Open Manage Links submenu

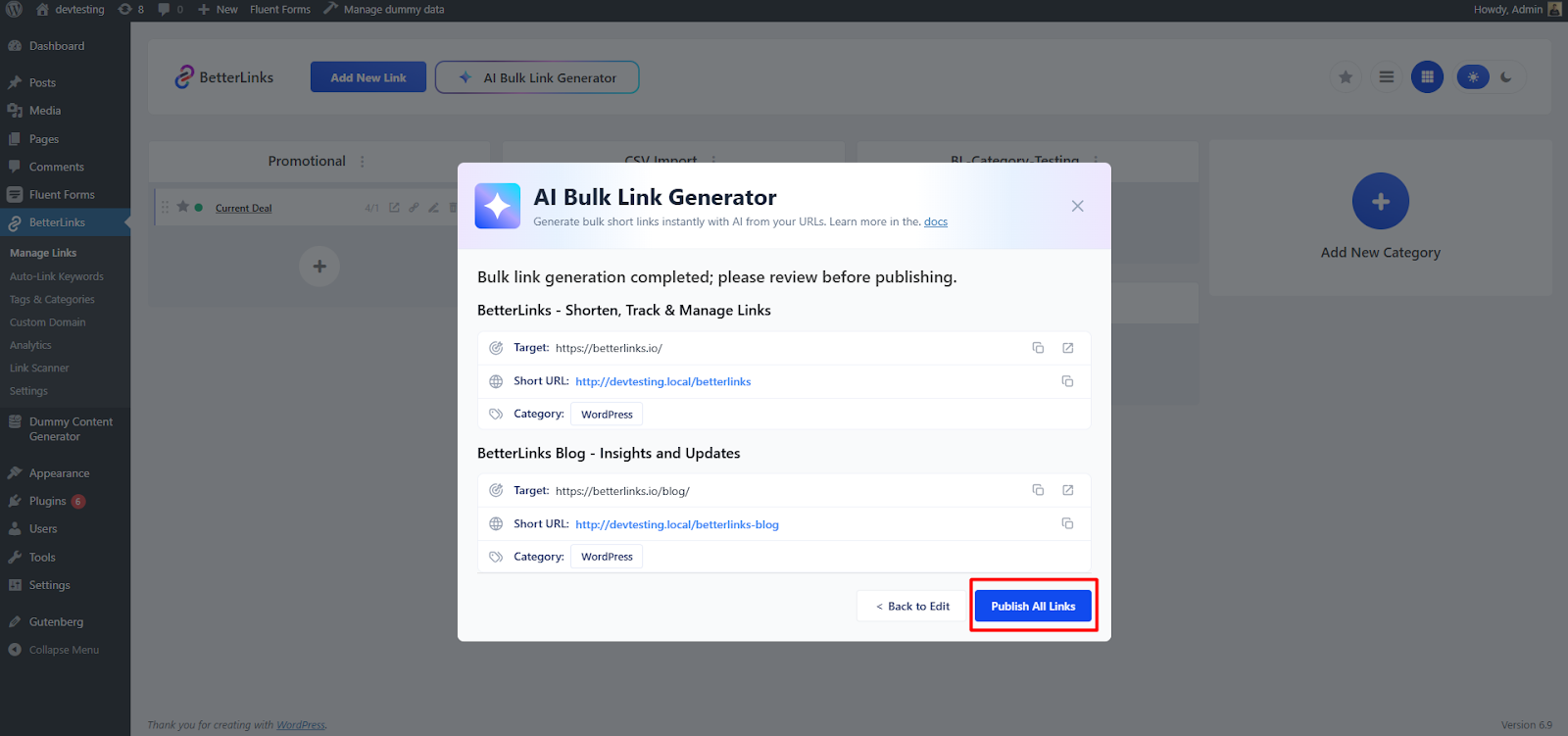pyautogui.click(x=43, y=253)
